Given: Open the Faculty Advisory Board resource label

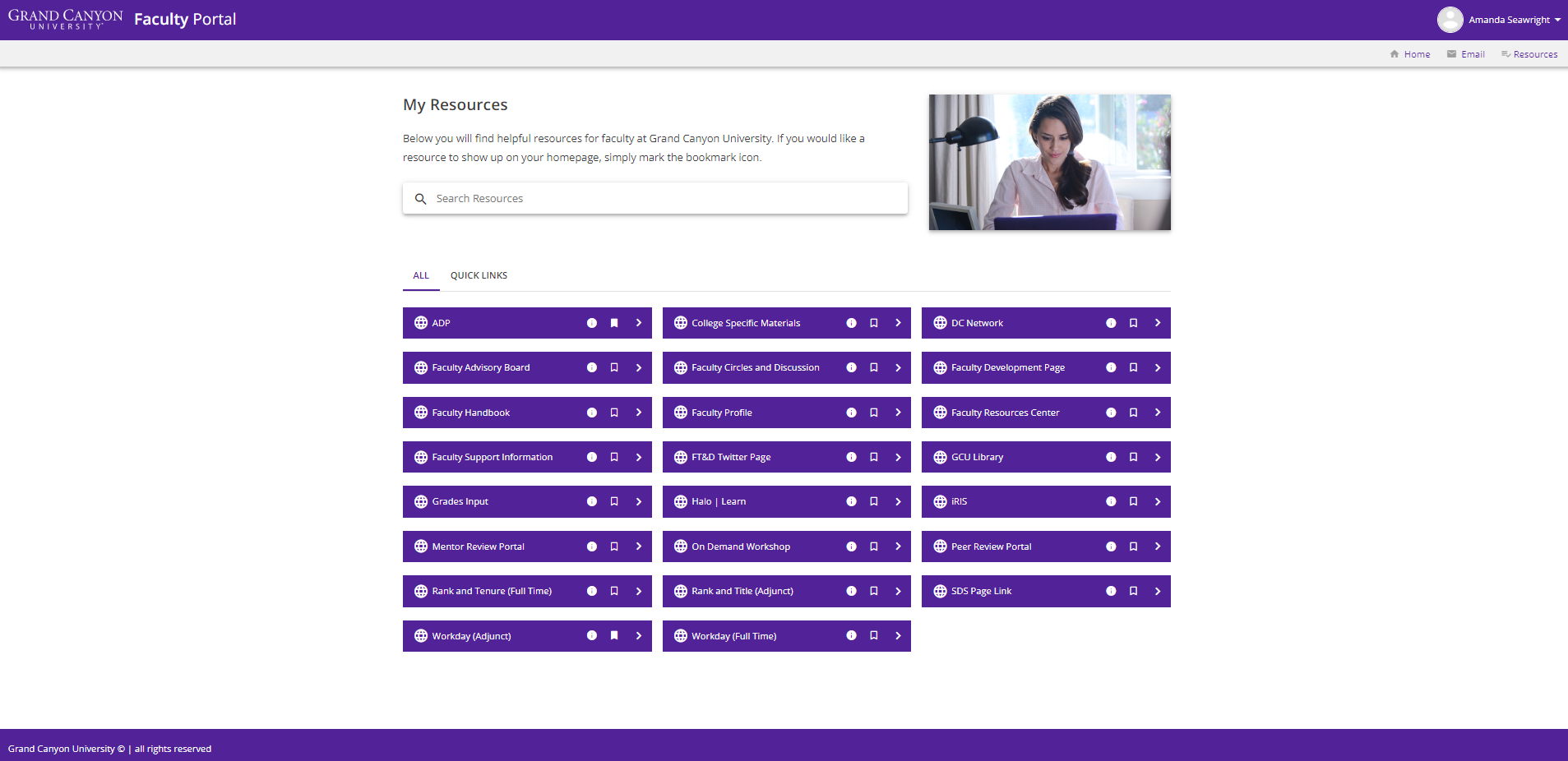Looking at the screenshot, I should [481, 367].
